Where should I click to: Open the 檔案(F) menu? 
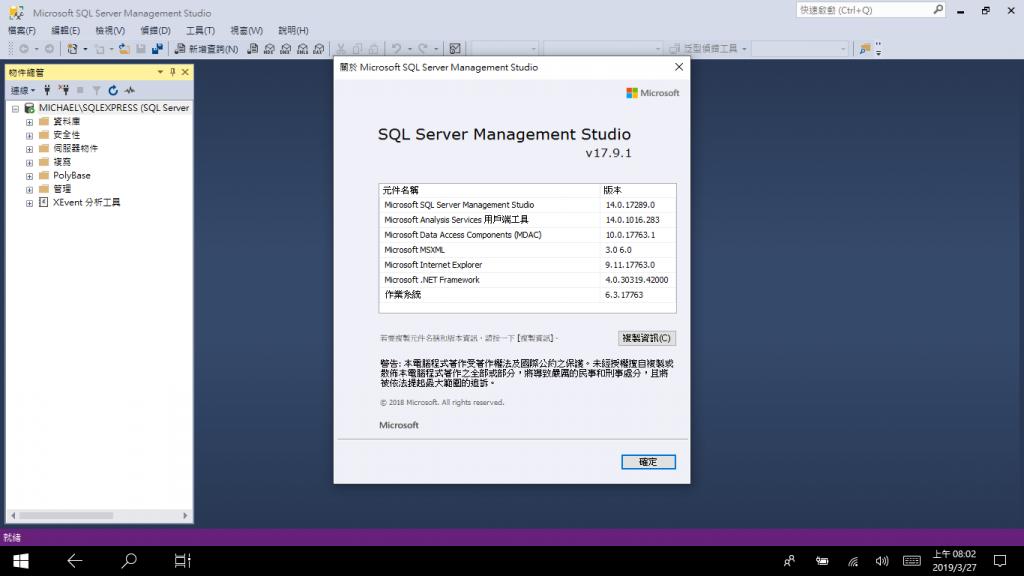coord(22,31)
